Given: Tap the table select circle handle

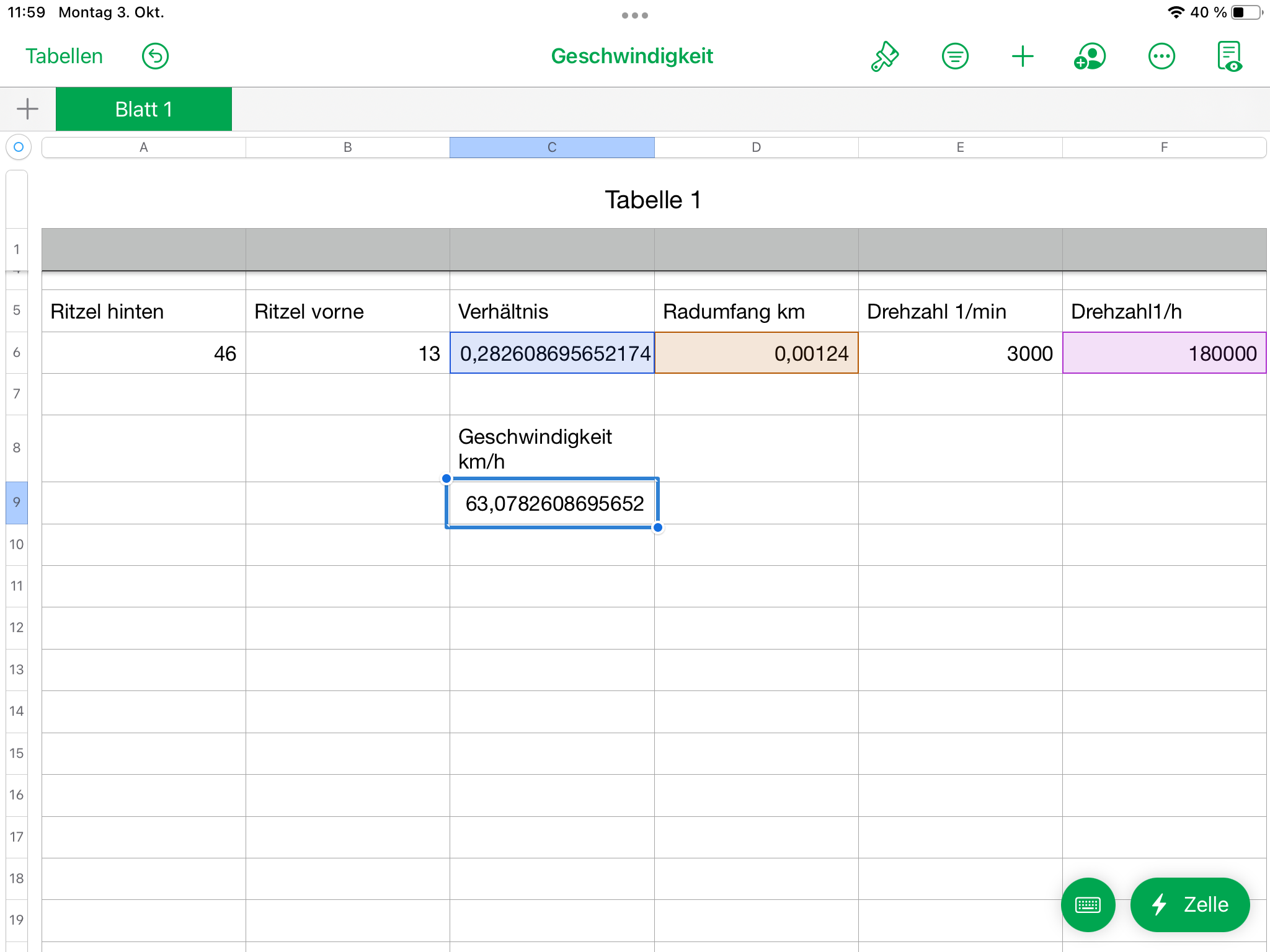Looking at the screenshot, I should (x=19, y=148).
